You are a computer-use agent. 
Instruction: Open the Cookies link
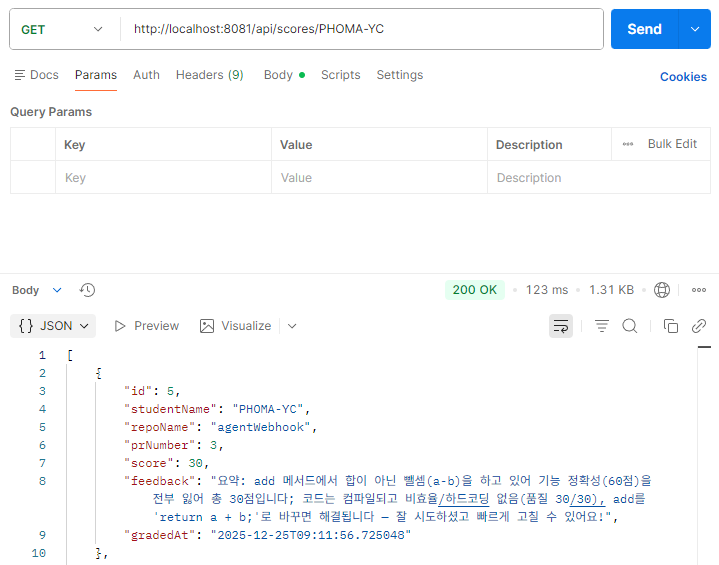683,77
